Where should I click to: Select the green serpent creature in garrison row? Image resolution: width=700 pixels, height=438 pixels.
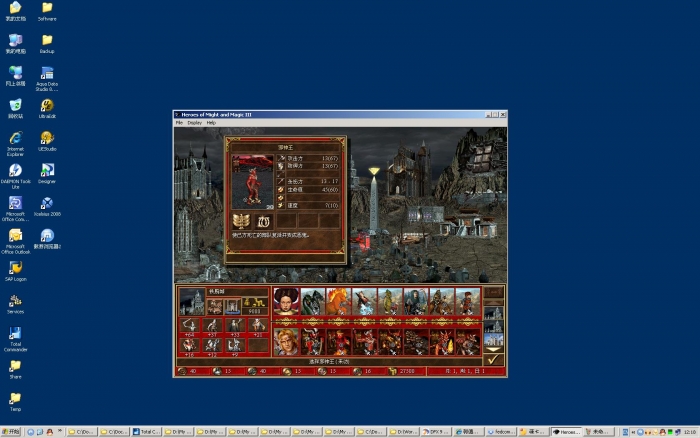click(312, 302)
